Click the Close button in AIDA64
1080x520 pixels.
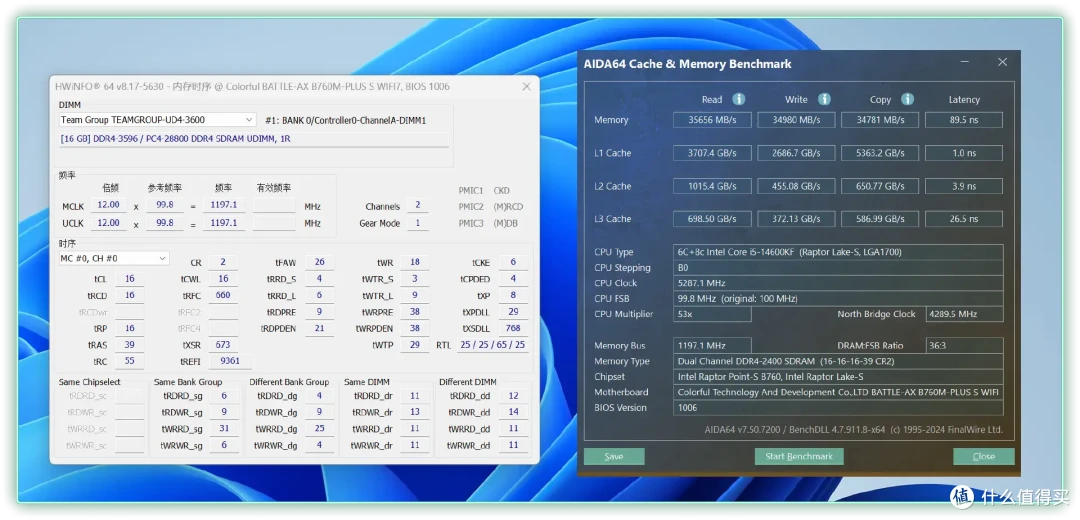coord(984,457)
